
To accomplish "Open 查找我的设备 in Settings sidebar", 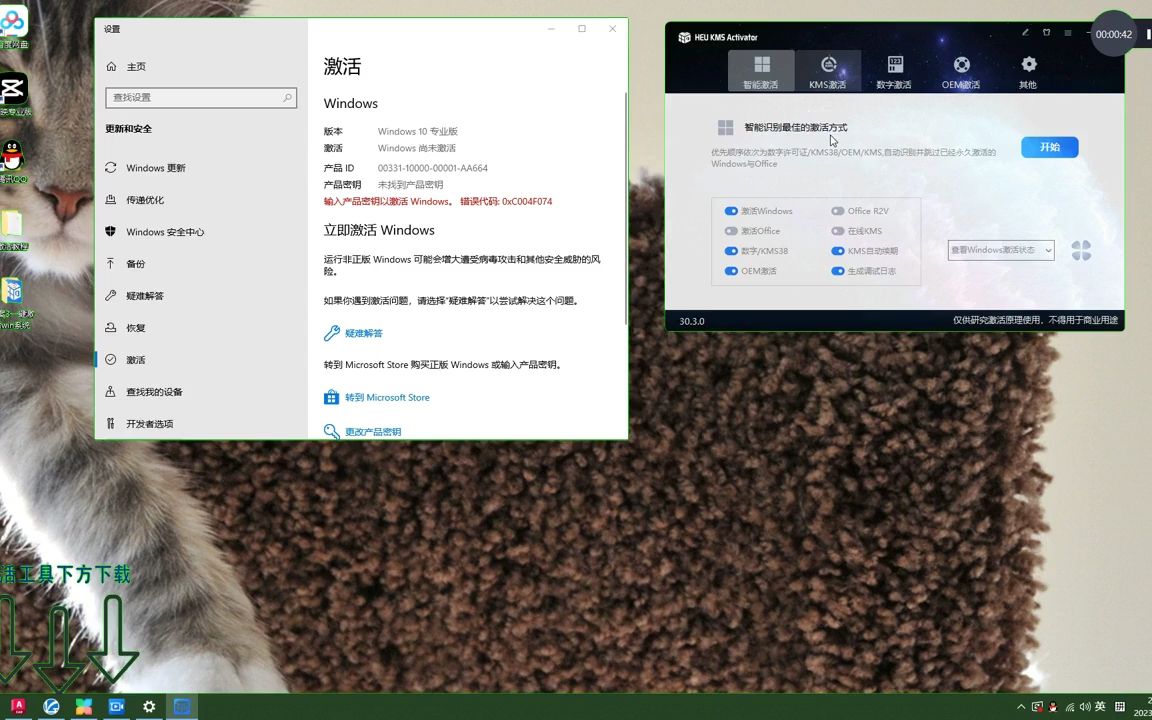I will point(201,392).
